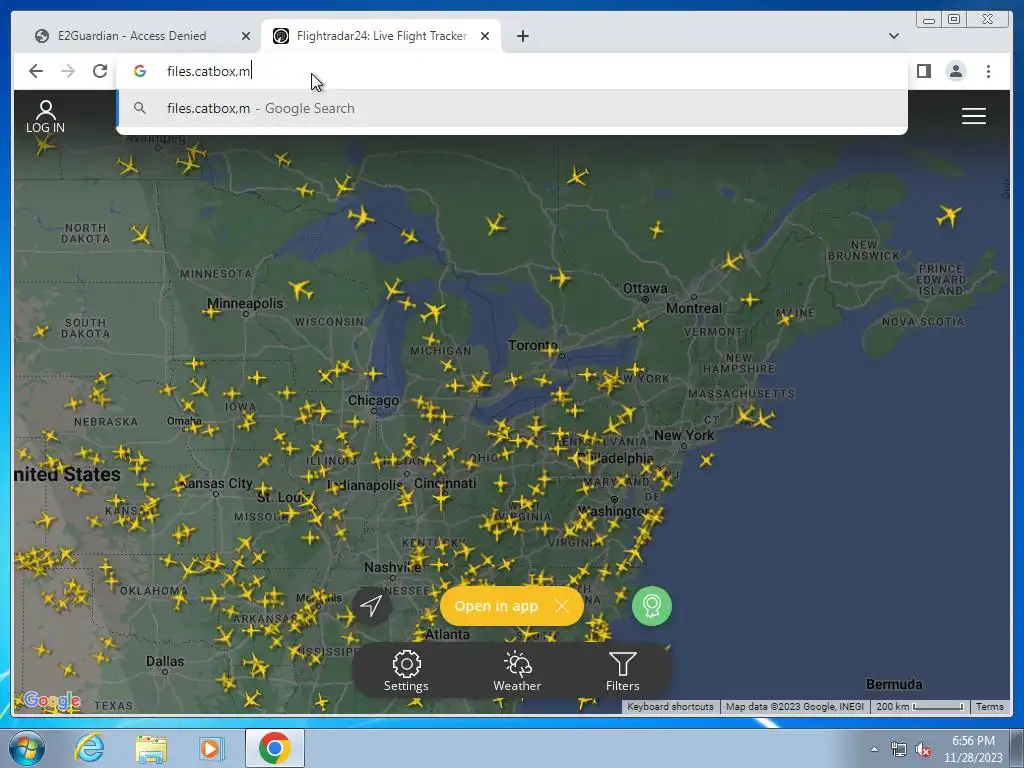Click the muted volume tray icon

pos(923,749)
